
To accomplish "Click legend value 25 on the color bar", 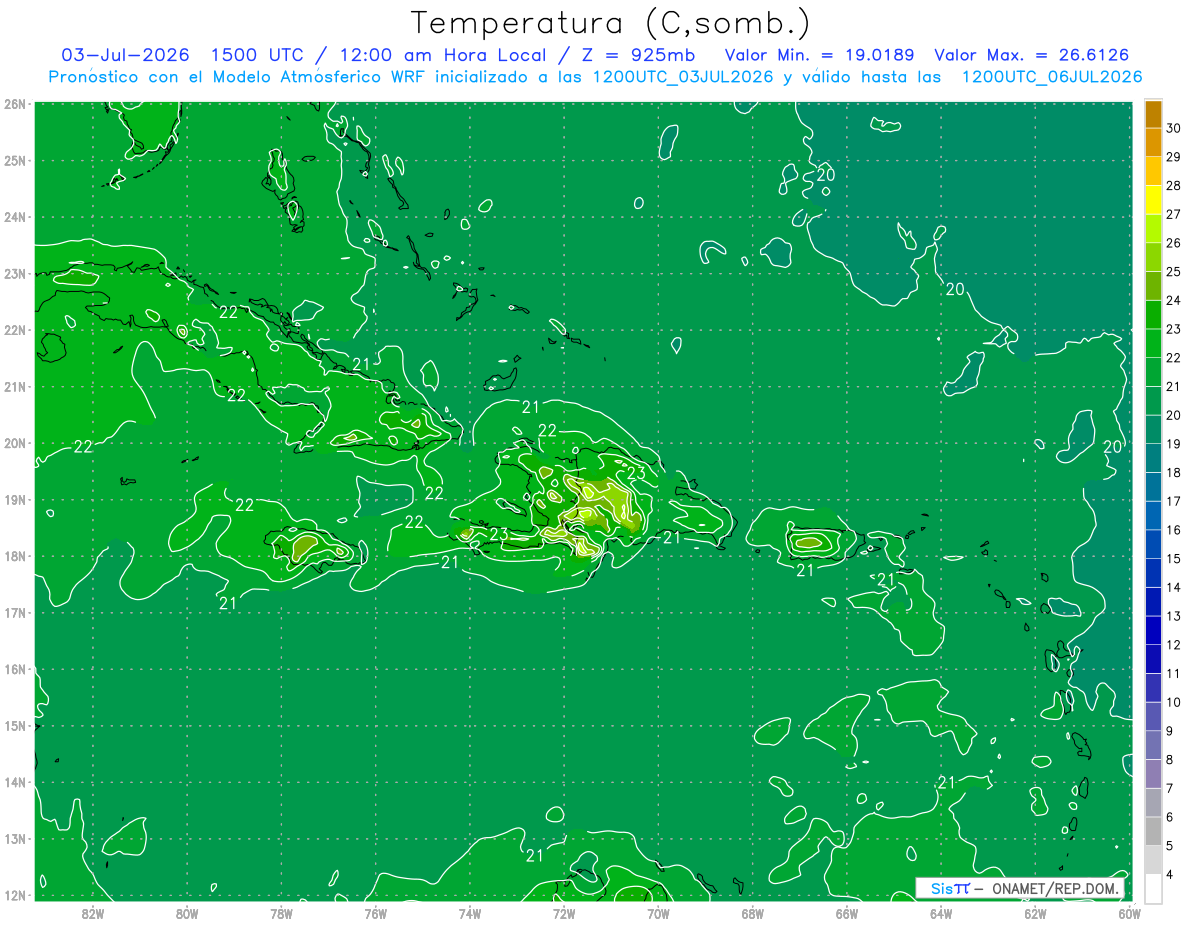I will (1173, 271).
